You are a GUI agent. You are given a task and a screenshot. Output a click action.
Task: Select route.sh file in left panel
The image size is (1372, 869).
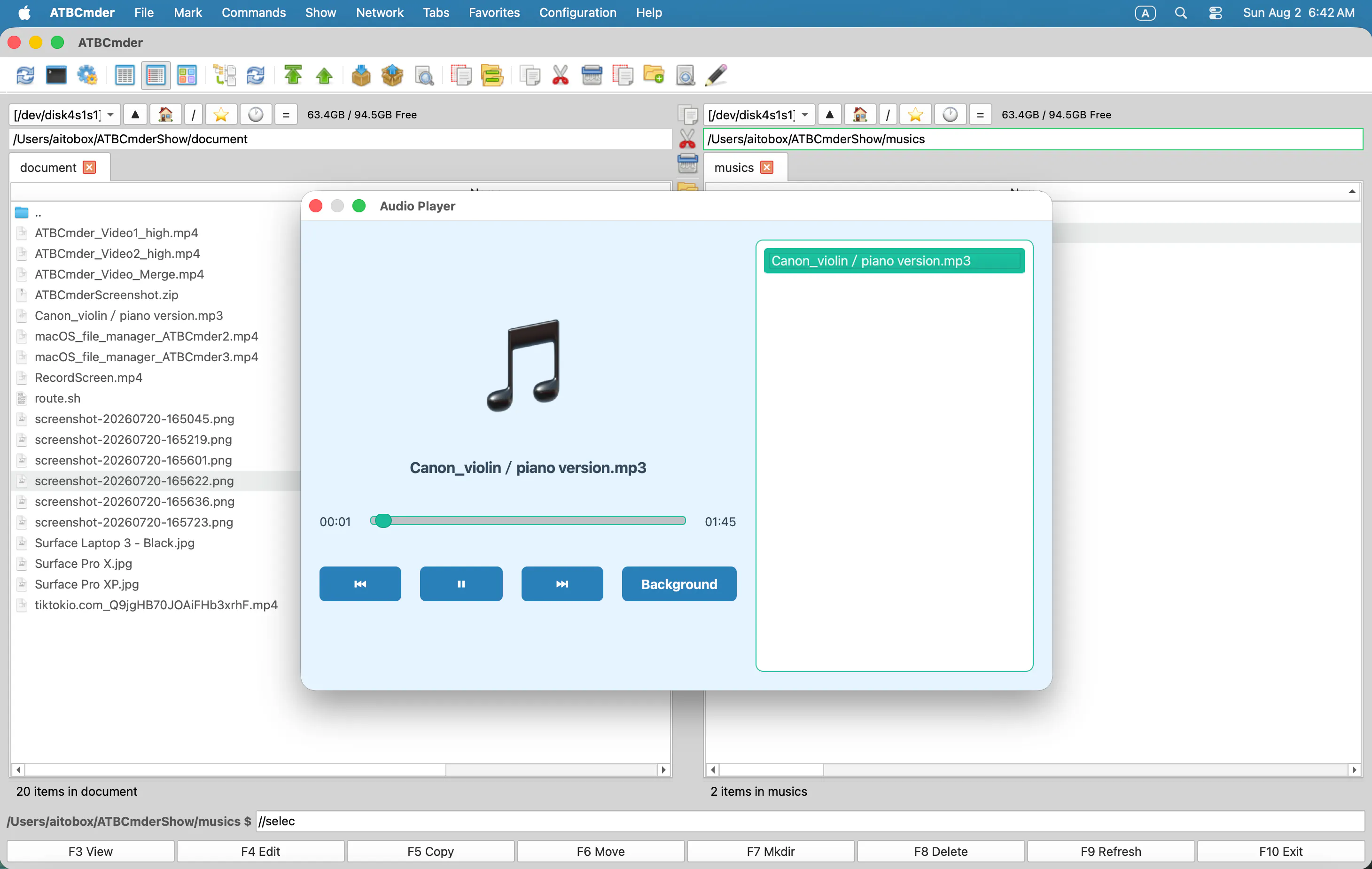pos(57,398)
